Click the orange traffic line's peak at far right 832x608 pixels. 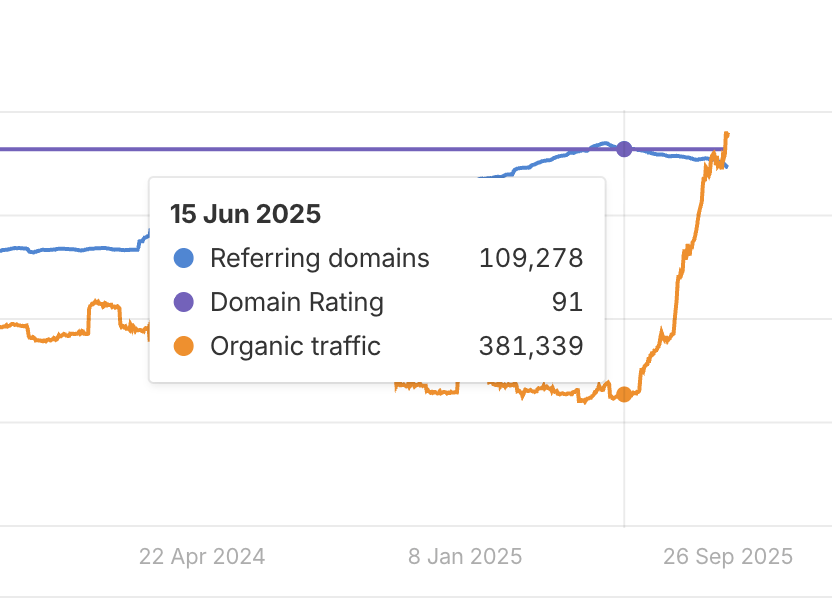(x=727, y=133)
